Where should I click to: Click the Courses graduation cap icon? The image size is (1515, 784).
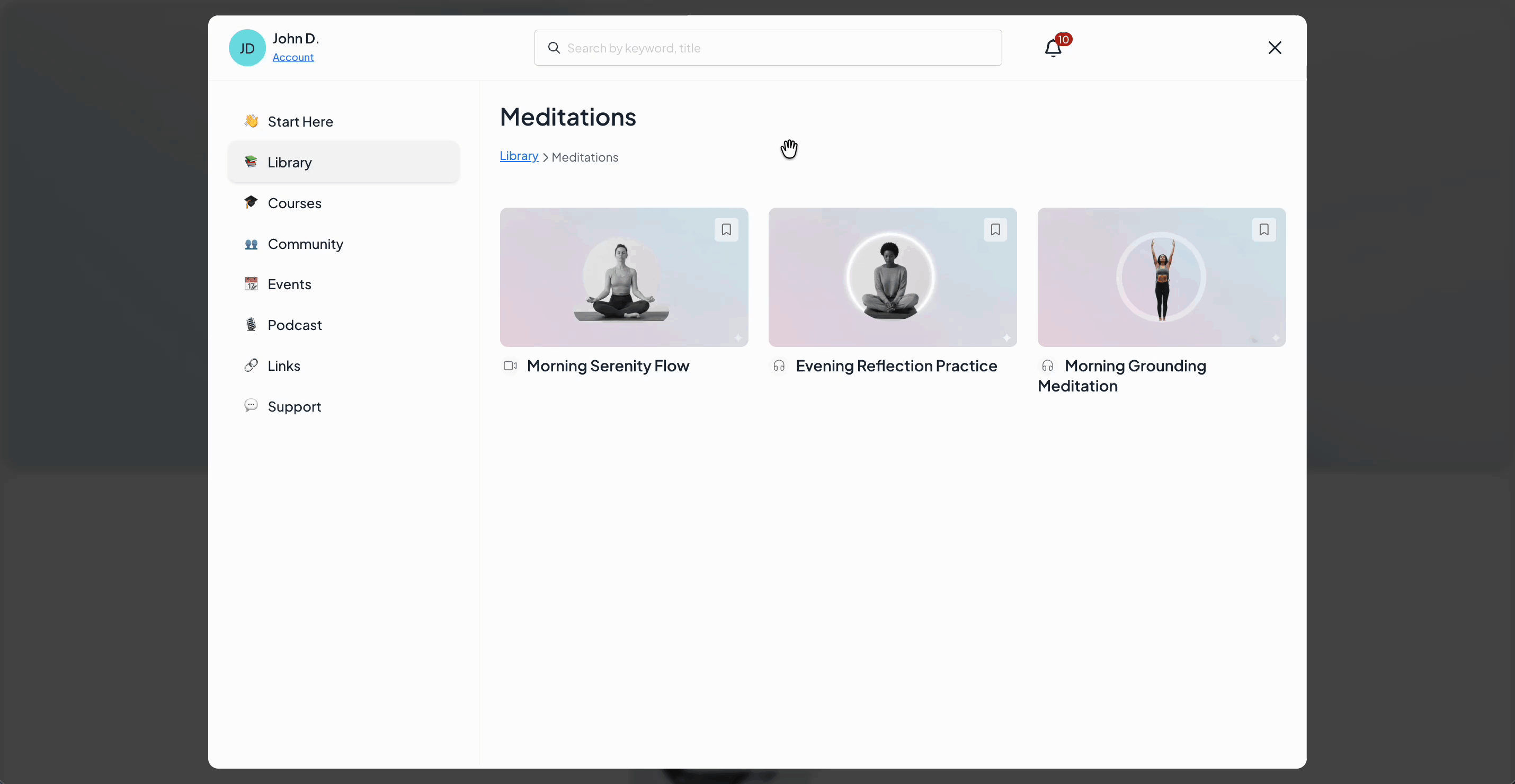coord(251,202)
